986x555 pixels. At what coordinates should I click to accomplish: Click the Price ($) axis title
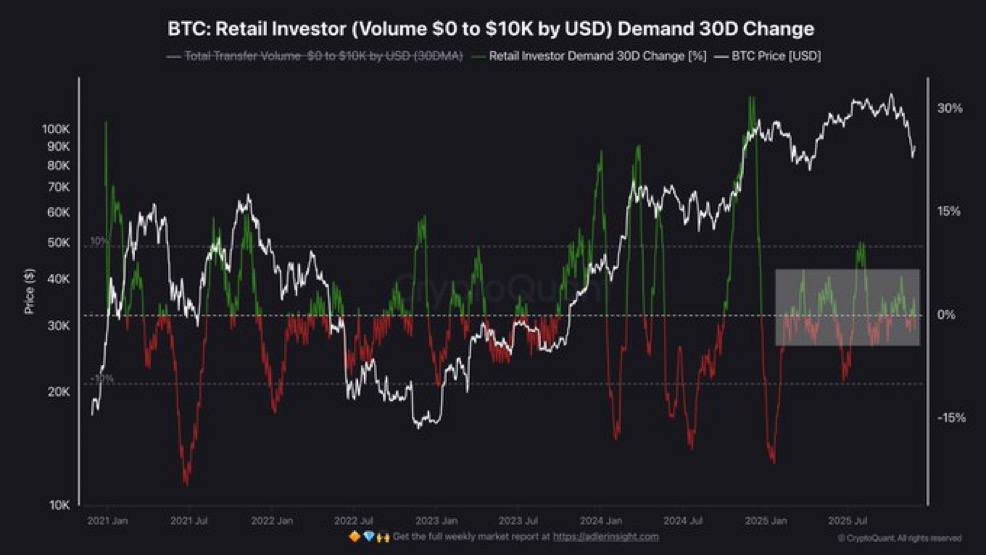click(29, 291)
